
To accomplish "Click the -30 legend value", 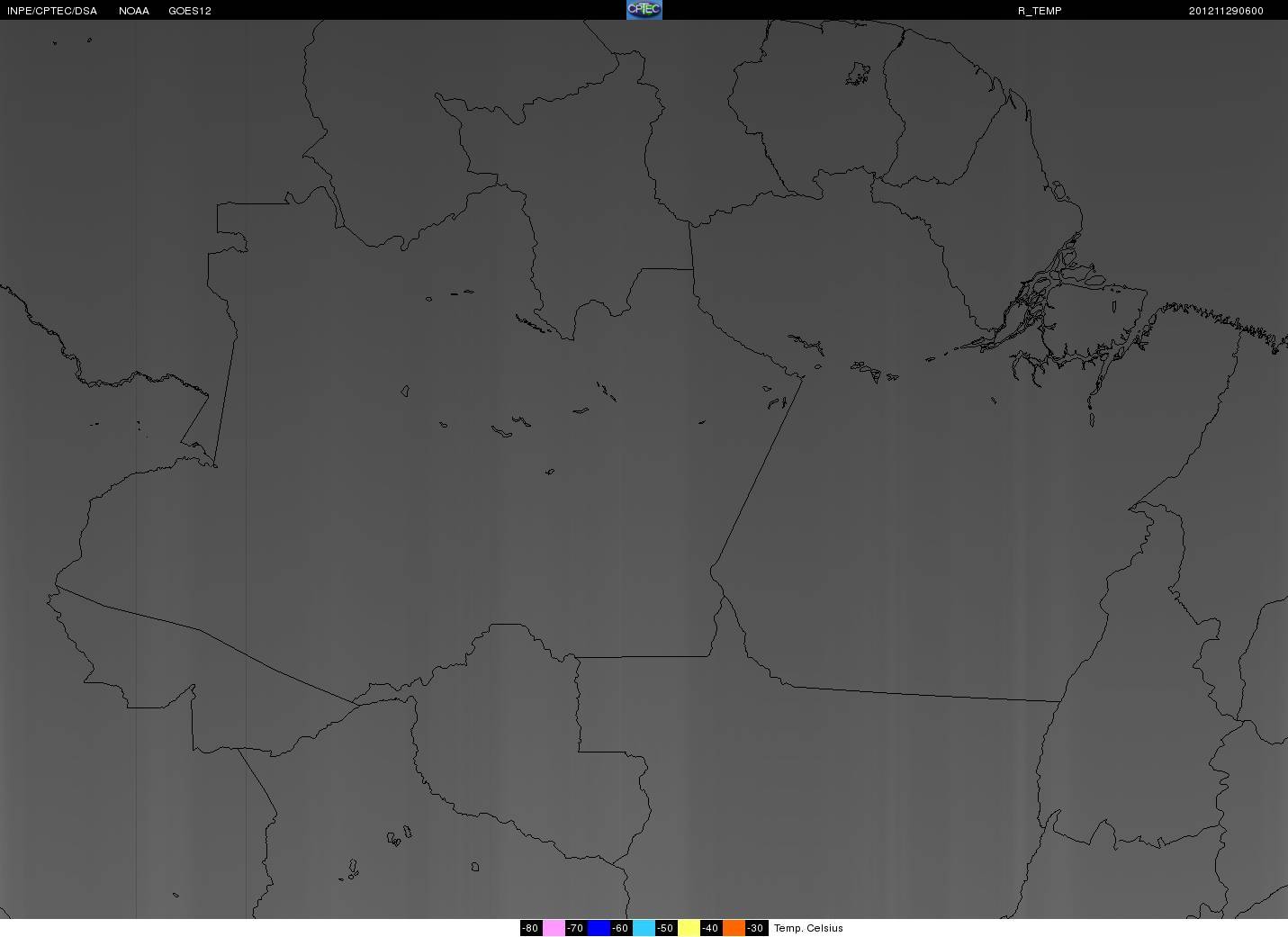I will tap(755, 928).
